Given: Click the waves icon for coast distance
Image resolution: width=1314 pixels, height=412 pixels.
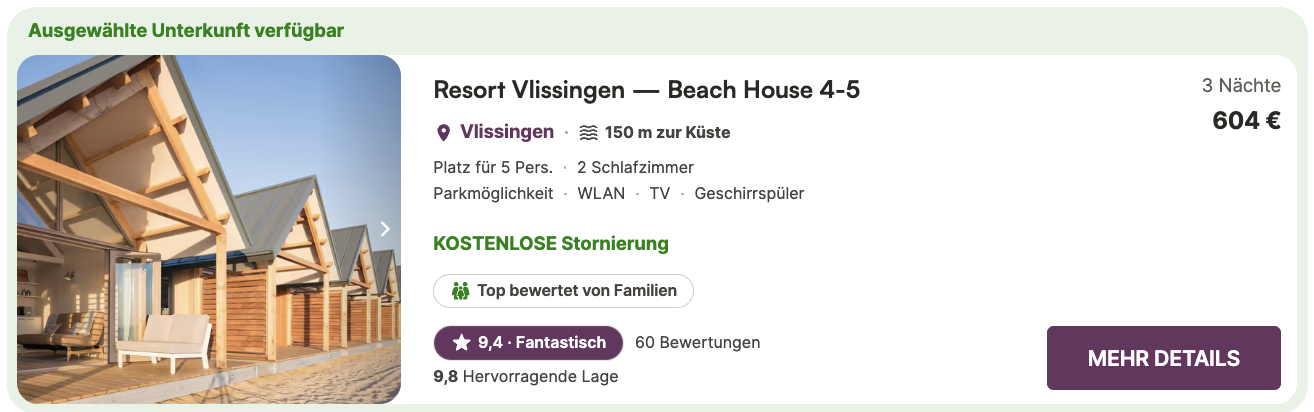Looking at the screenshot, I should click(588, 132).
